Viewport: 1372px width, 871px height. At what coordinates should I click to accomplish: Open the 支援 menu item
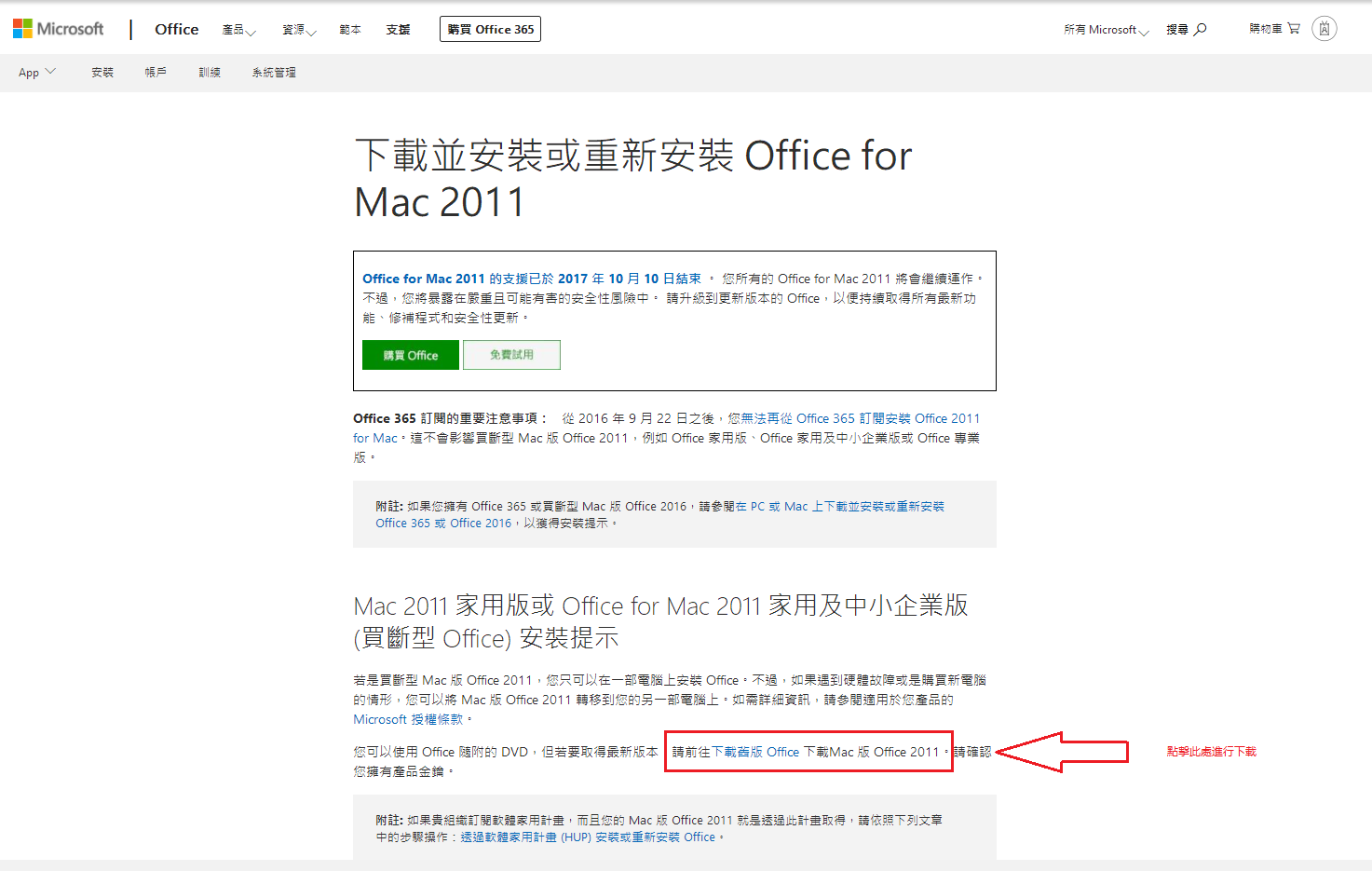point(399,30)
